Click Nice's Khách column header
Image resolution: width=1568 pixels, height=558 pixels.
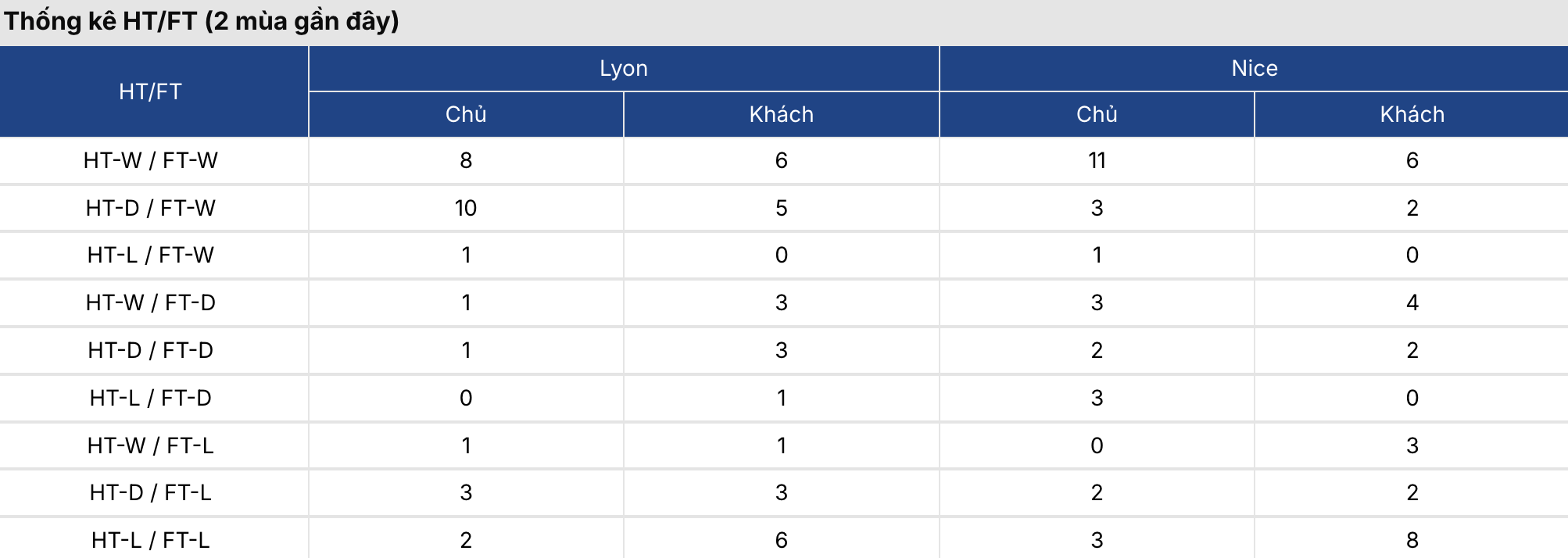coord(1412,114)
